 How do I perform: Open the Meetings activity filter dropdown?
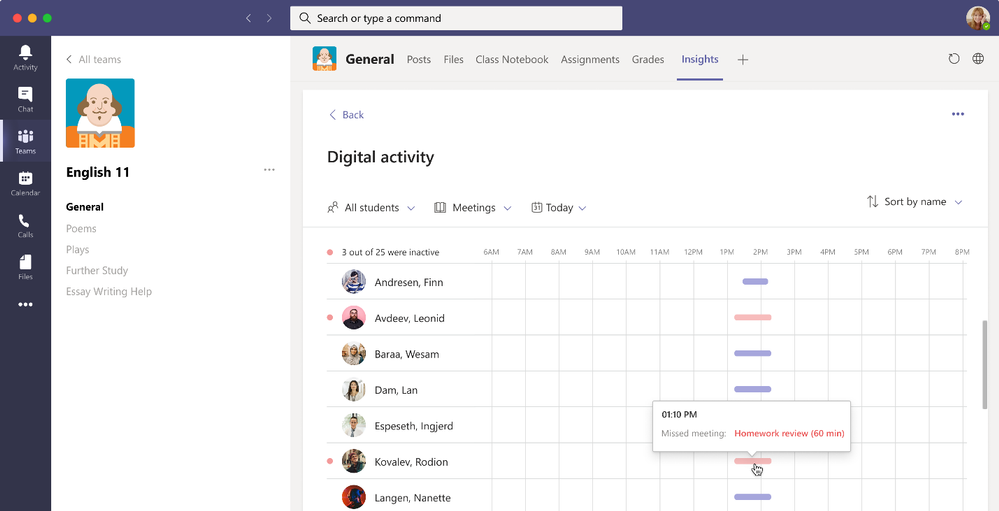473,208
